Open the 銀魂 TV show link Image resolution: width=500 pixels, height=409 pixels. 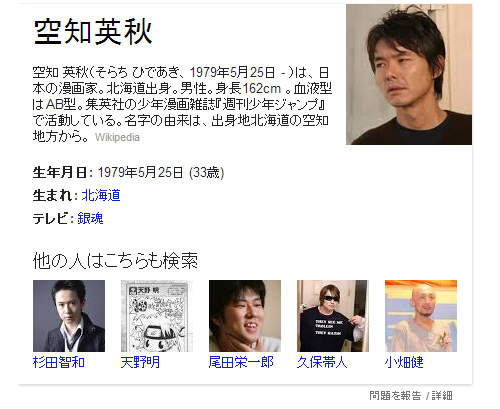[90, 218]
